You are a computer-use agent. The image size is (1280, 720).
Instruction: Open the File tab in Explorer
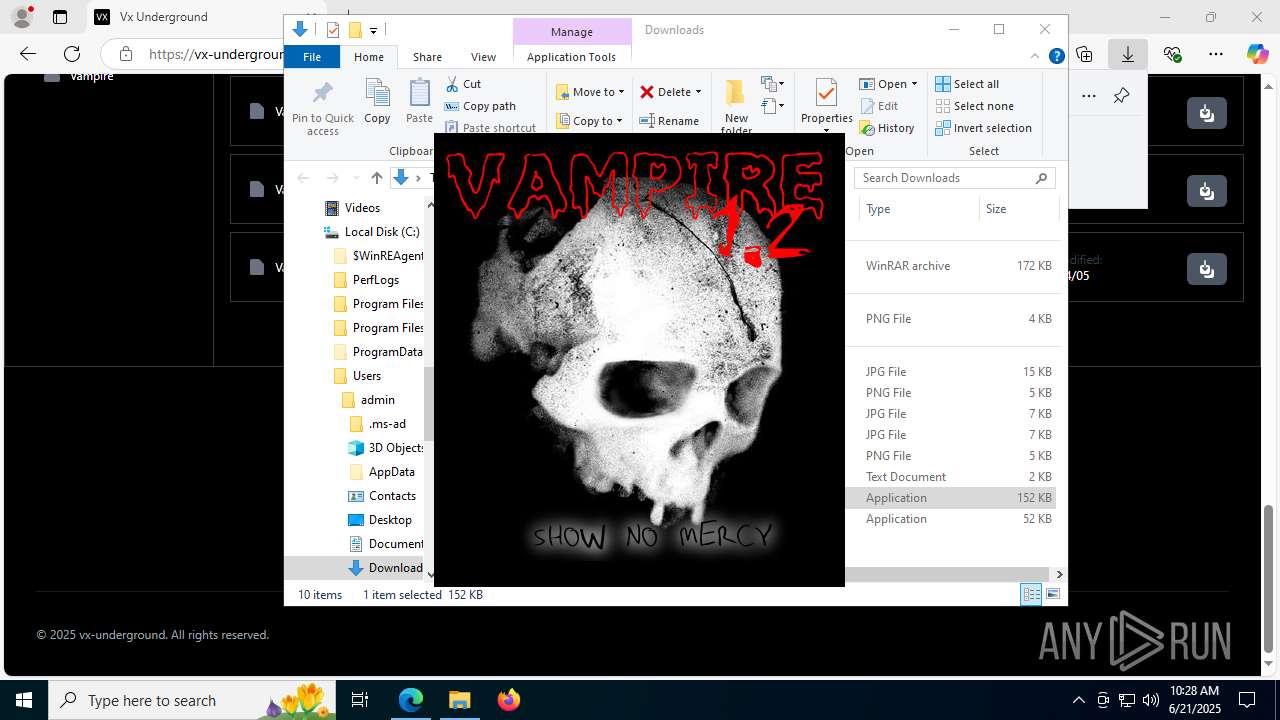coord(312,57)
